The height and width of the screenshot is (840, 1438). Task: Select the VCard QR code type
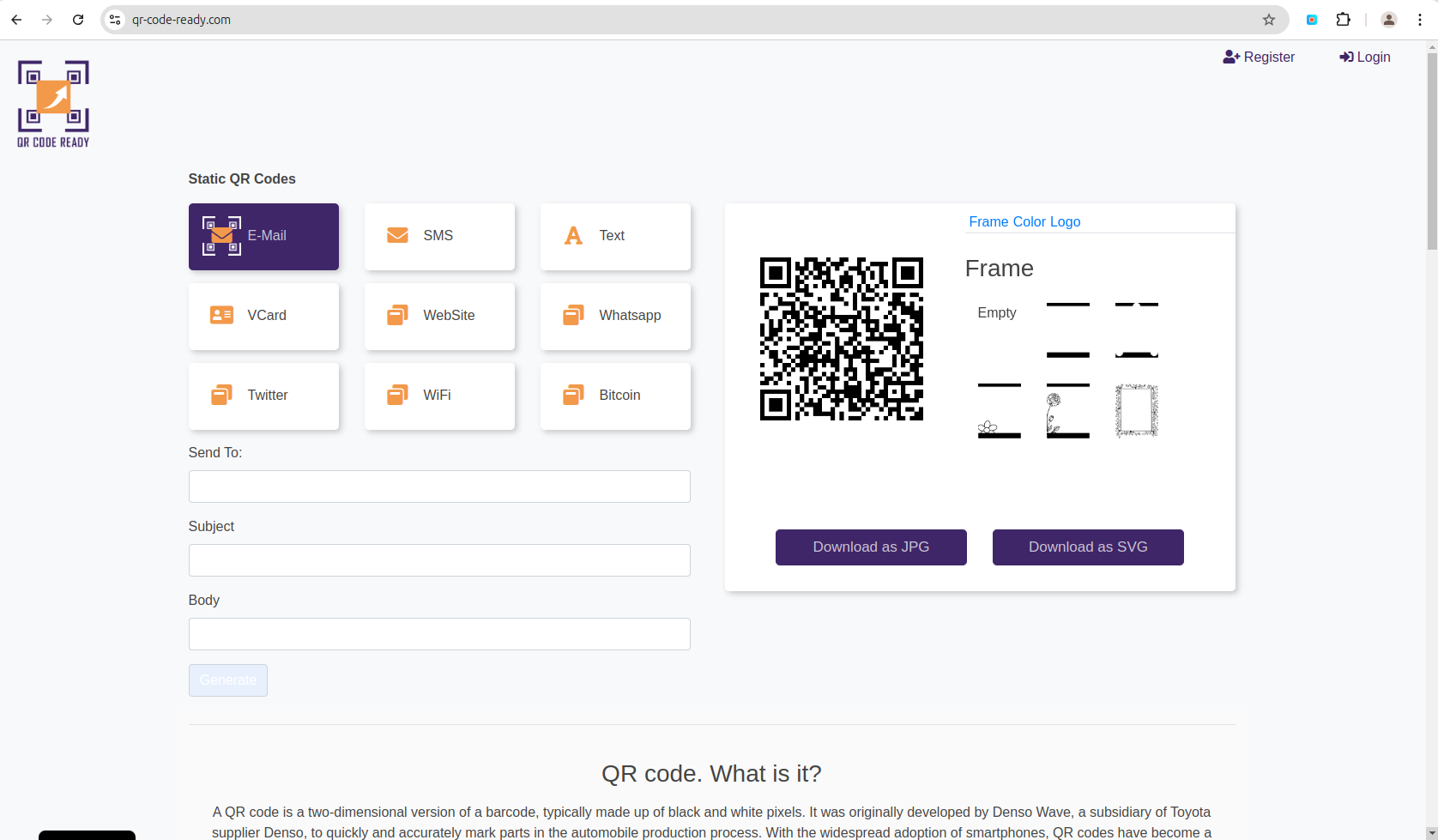(x=263, y=317)
